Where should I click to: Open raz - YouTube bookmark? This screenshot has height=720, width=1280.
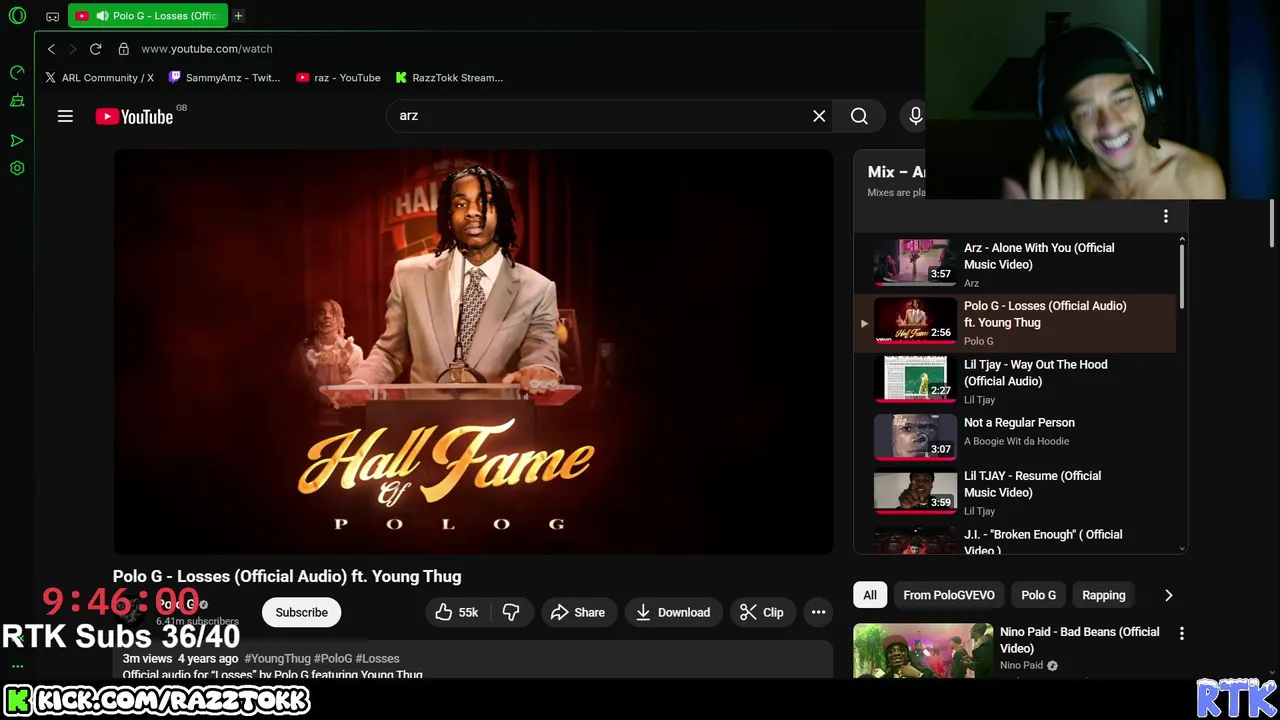pos(338,77)
